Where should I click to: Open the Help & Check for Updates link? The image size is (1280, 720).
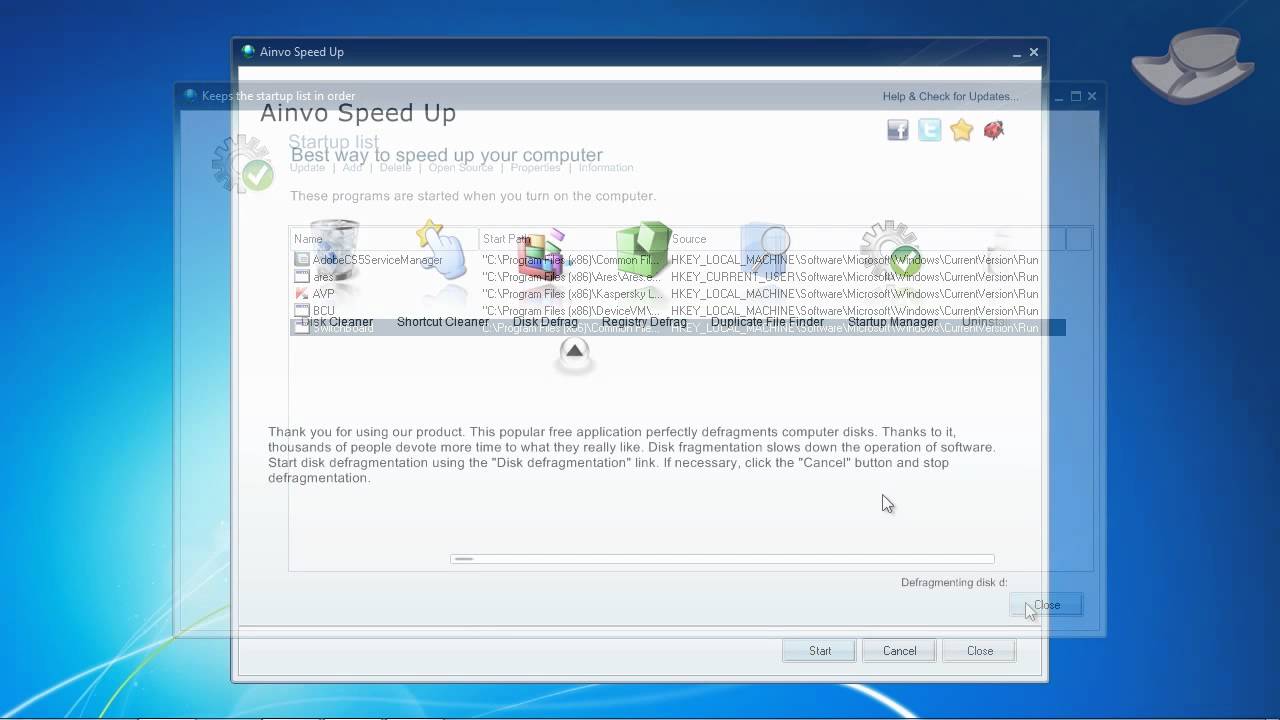pos(951,97)
